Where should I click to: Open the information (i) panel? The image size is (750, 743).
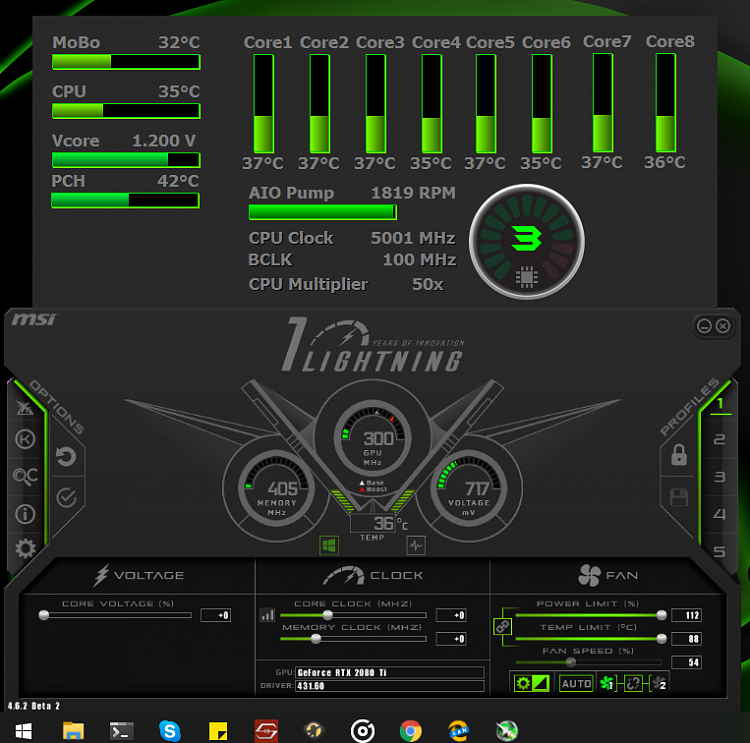[x=25, y=514]
